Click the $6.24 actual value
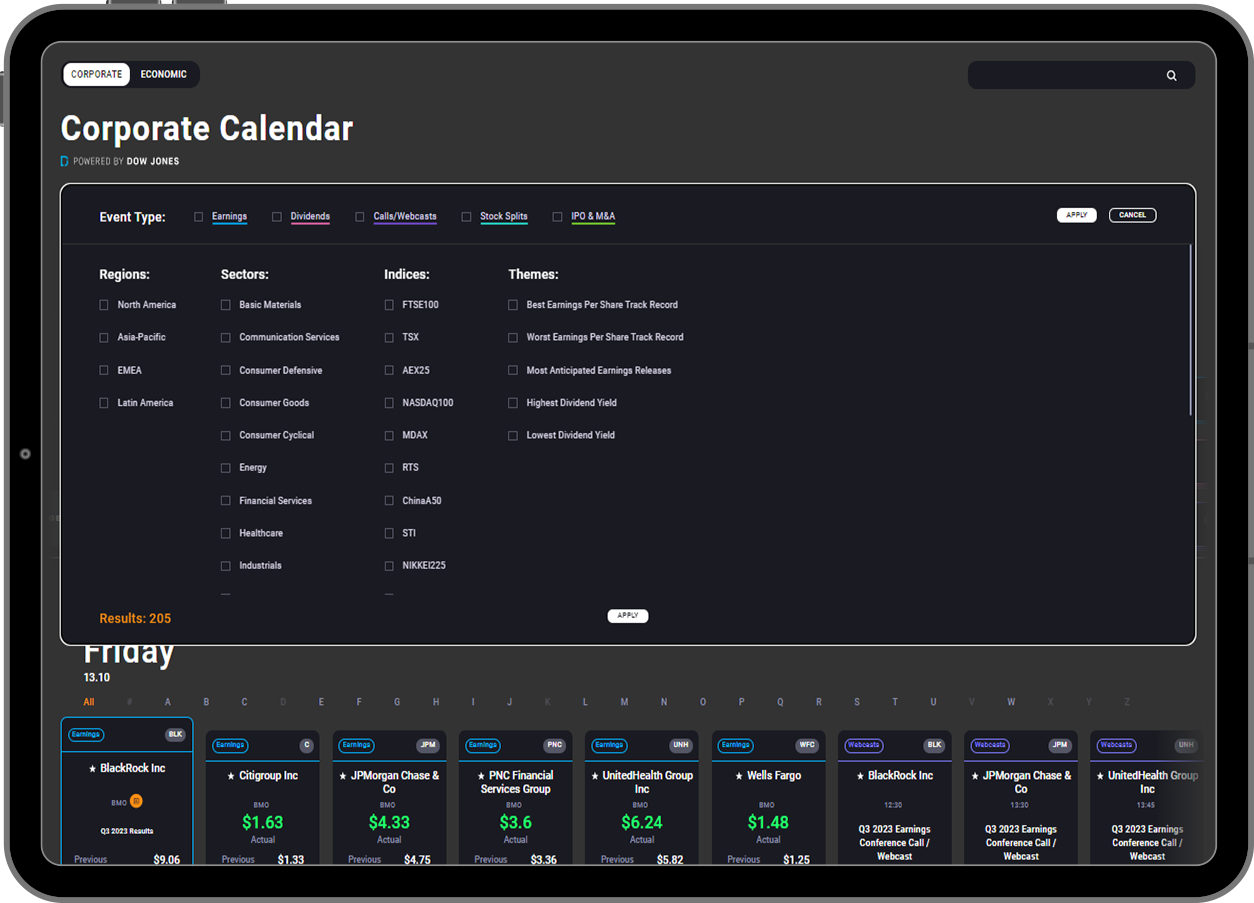The width and height of the screenshot is (1254, 903). point(642,822)
